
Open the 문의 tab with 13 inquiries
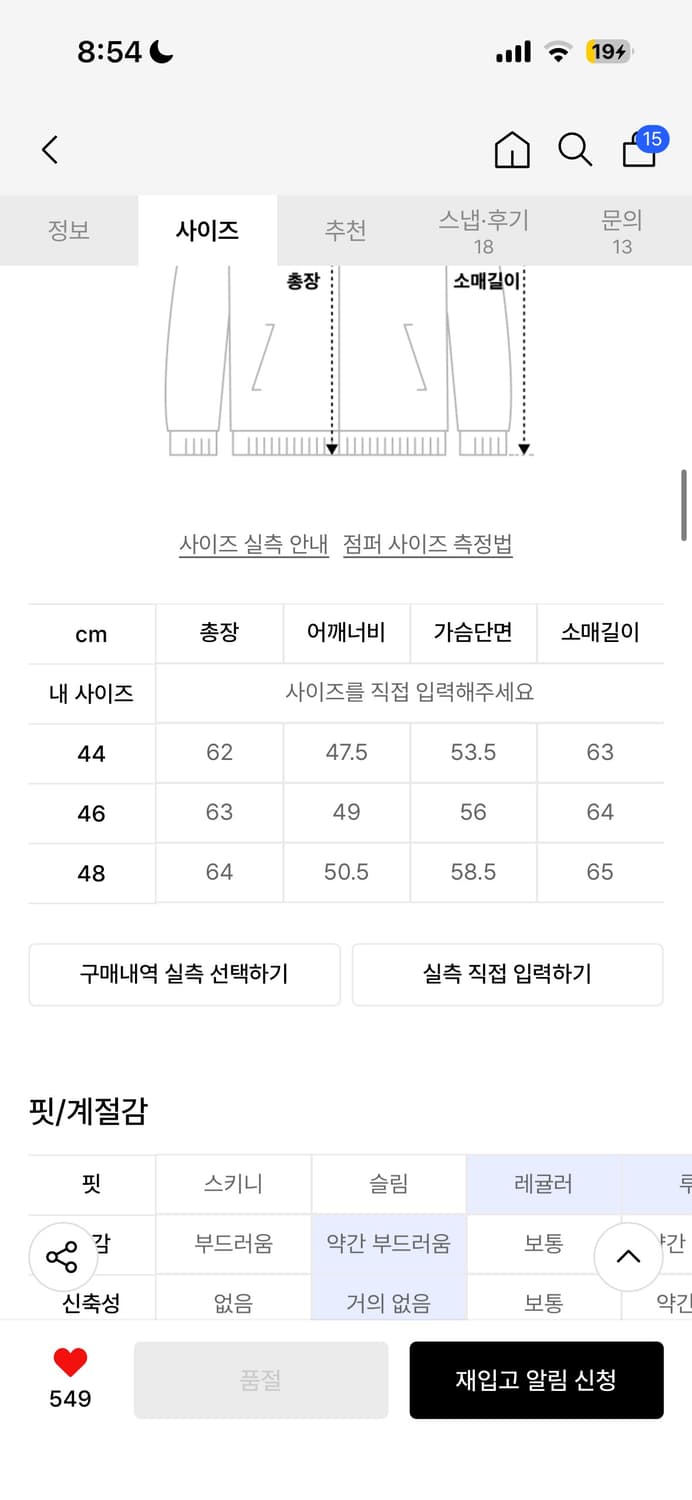tap(622, 231)
